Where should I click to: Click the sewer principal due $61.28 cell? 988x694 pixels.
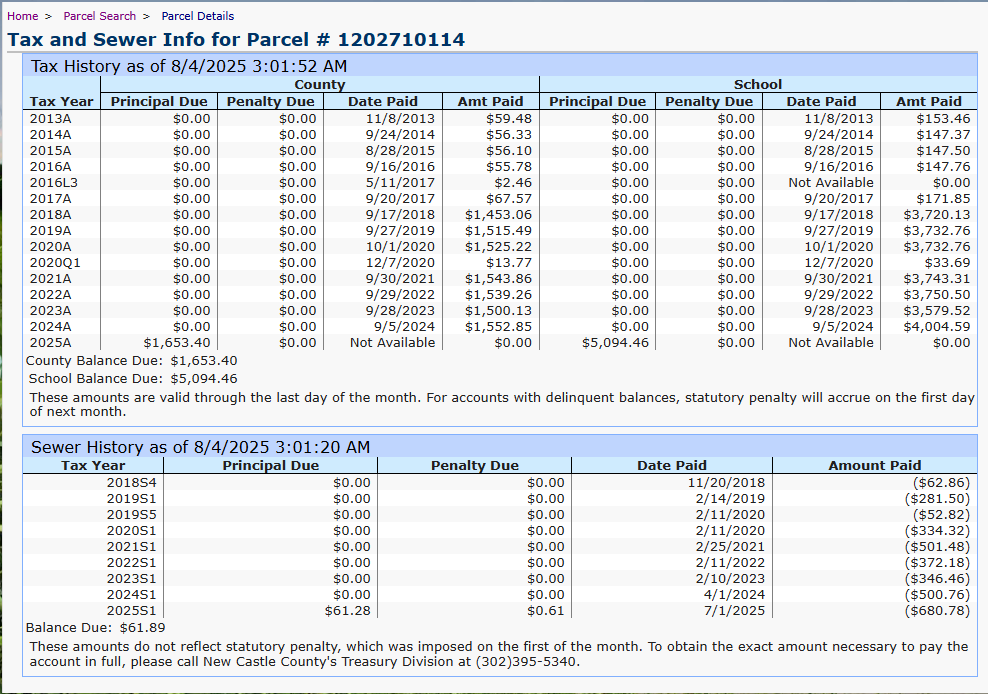[x=347, y=610]
